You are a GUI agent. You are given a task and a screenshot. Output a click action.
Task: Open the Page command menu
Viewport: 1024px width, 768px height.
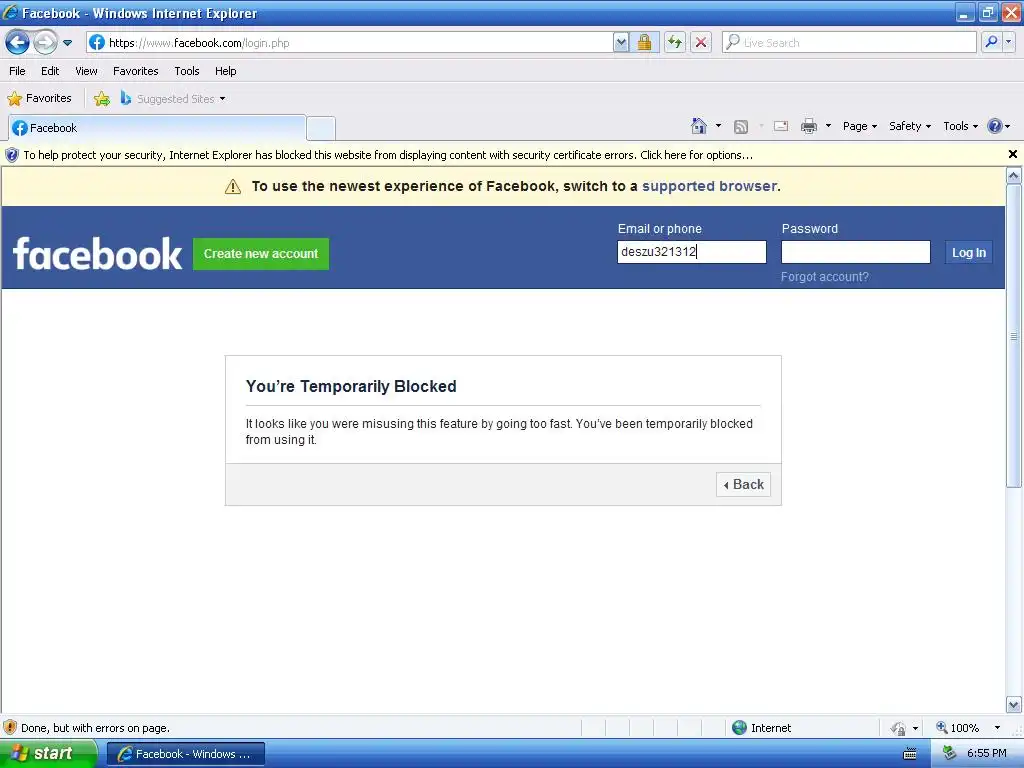[860, 126]
